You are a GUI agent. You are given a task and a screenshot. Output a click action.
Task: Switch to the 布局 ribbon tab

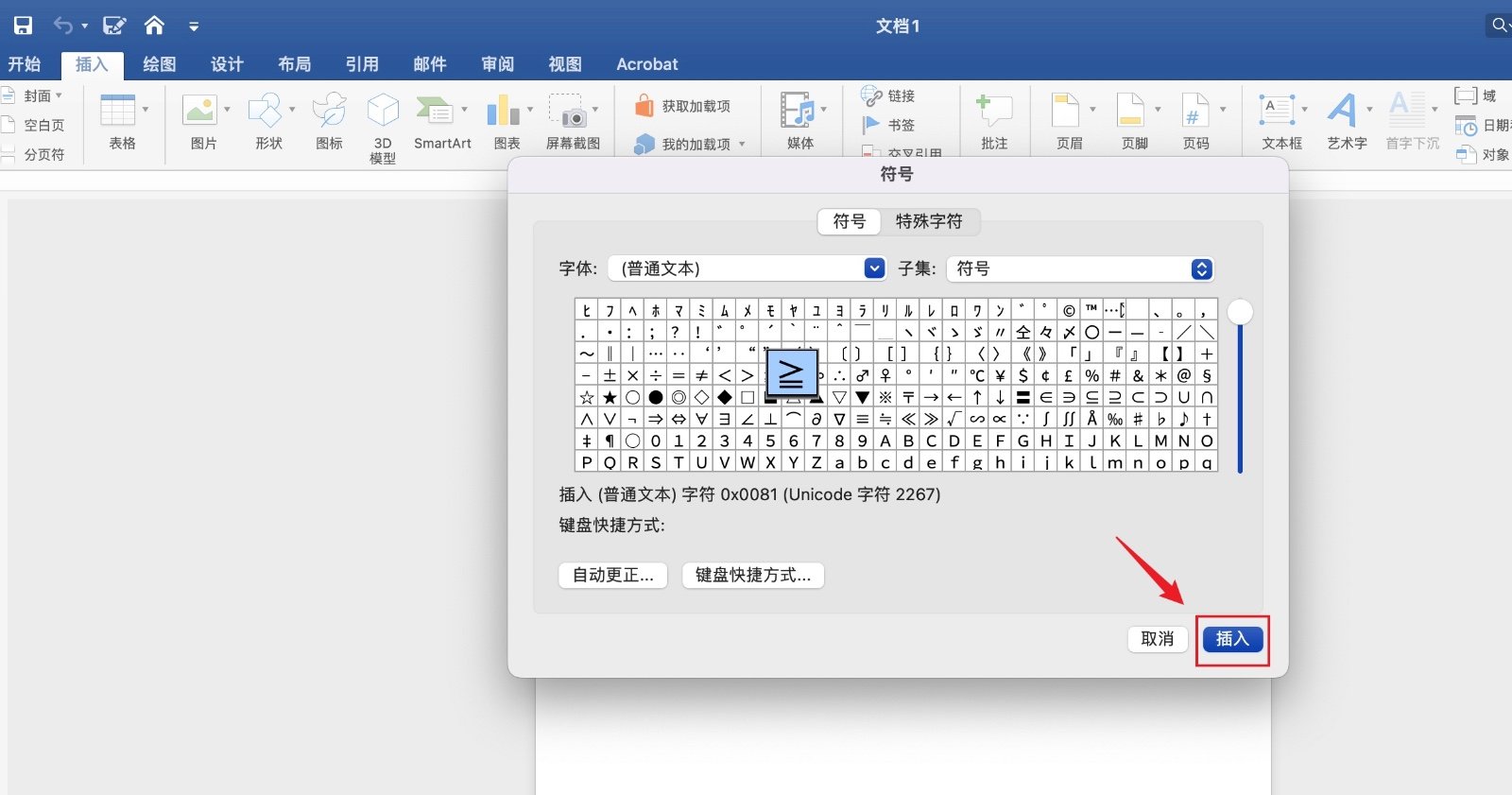tap(295, 64)
